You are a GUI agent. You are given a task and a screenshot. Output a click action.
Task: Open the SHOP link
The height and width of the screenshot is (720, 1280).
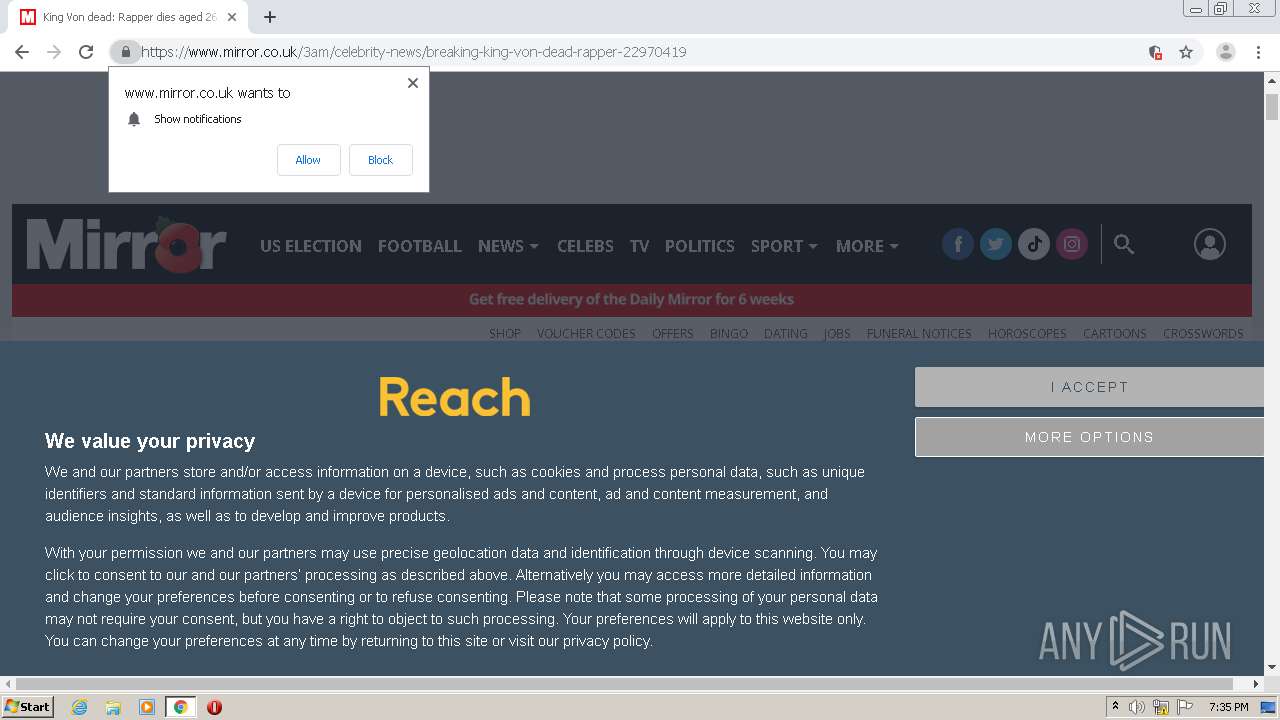[x=505, y=334]
